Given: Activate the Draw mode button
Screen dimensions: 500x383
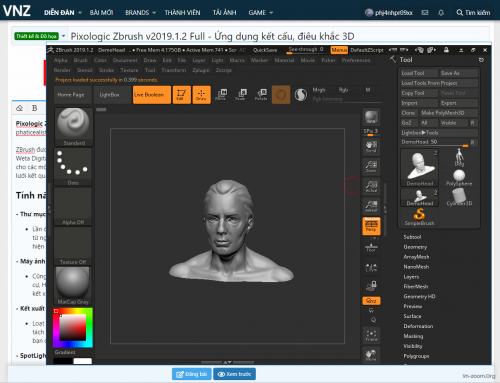Looking at the screenshot, I should click(201, 95).
